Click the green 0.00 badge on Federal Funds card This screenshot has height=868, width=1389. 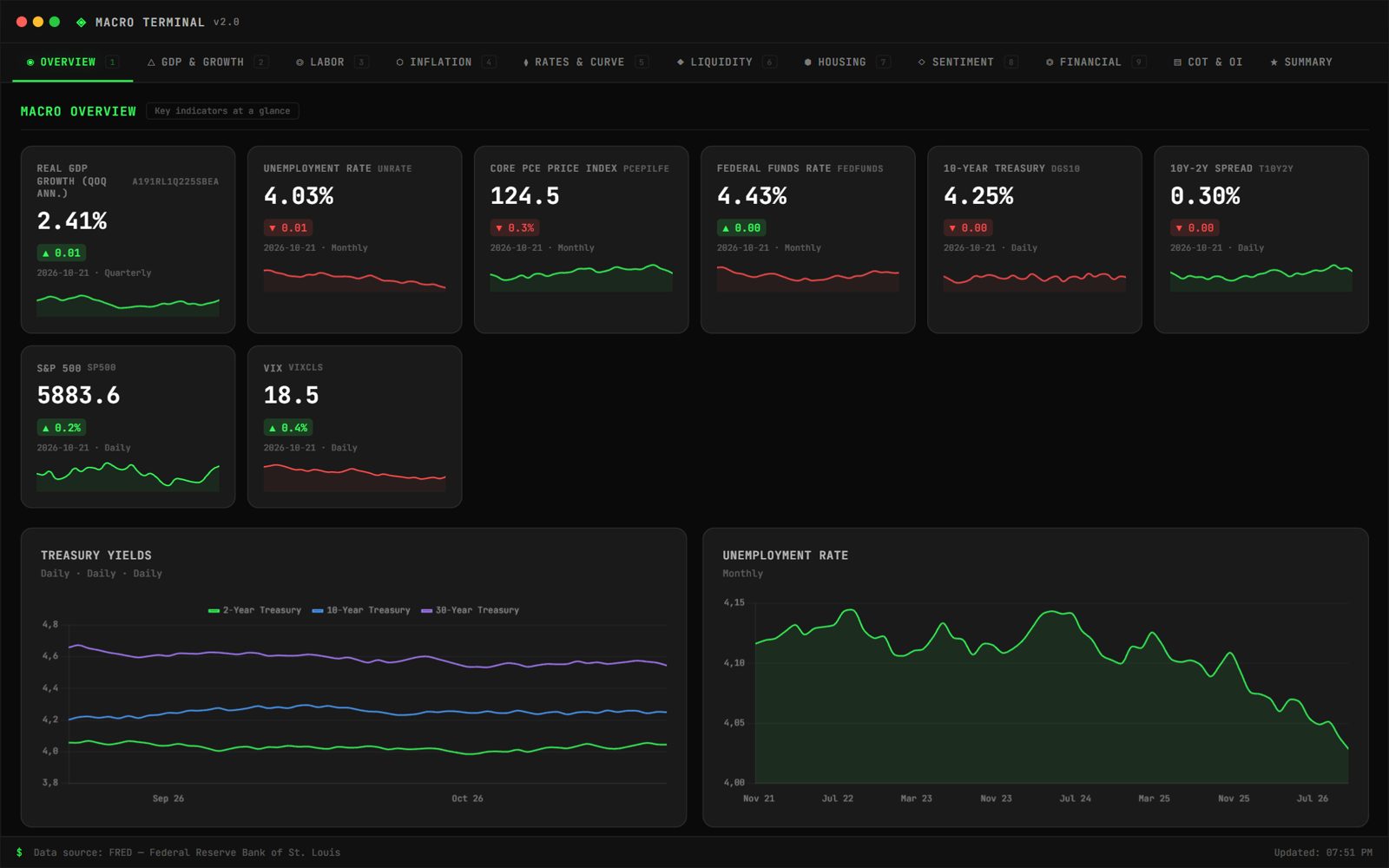pos(741,228)
